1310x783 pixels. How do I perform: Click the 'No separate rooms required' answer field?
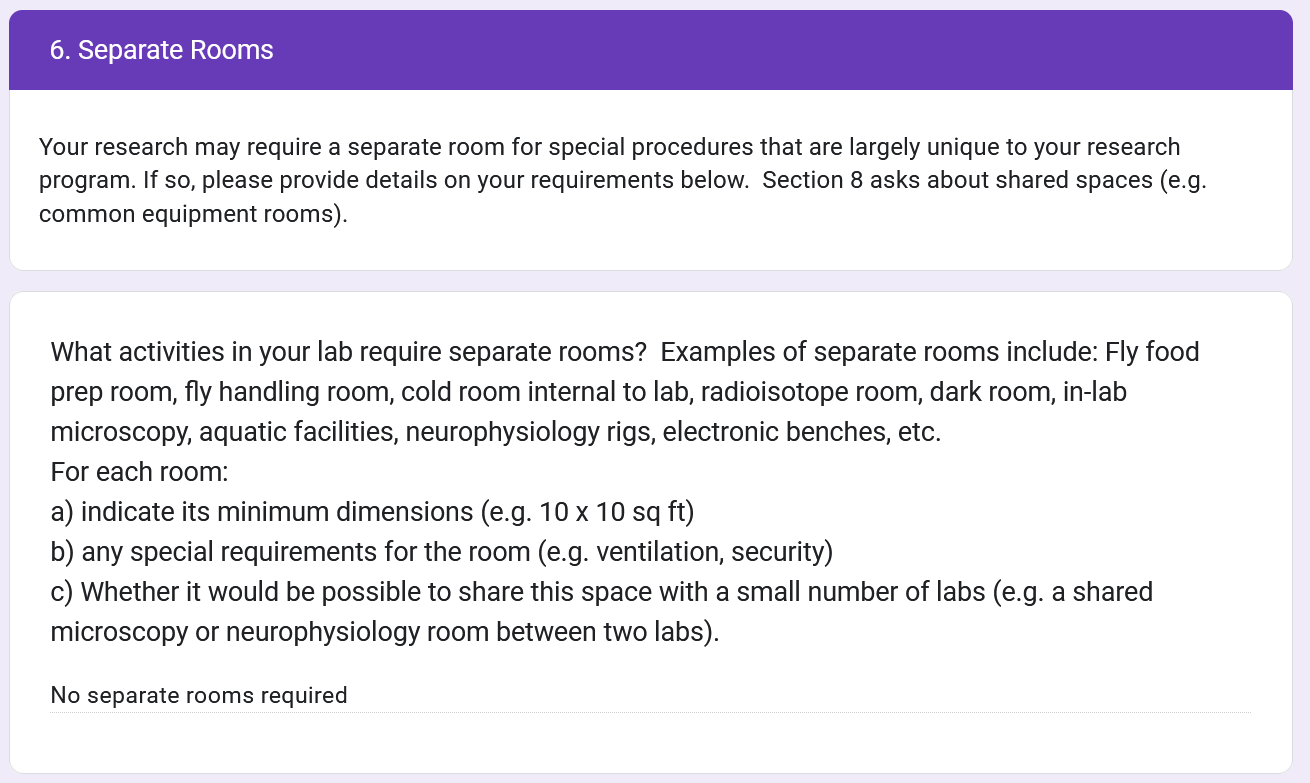tap(650, 695)
